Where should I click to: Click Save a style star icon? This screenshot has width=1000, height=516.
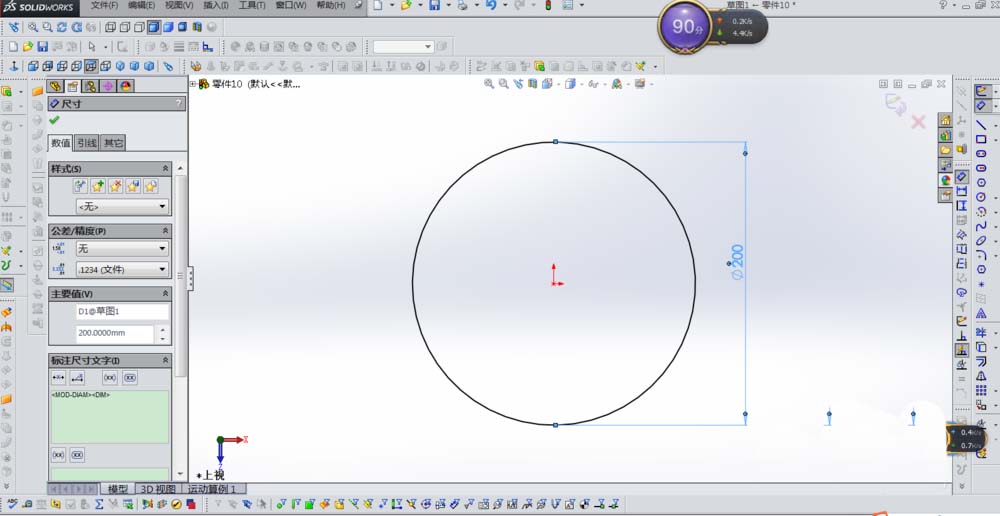pos(133,186)
